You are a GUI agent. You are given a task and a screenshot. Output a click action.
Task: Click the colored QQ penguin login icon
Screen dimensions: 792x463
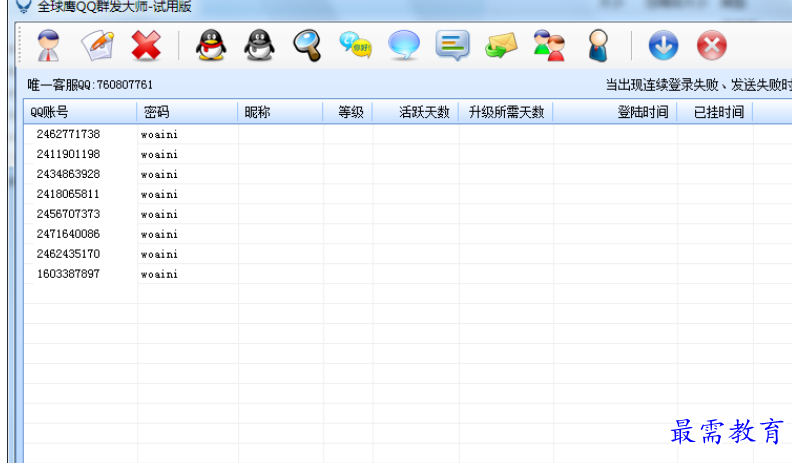(x=211, y=45)
